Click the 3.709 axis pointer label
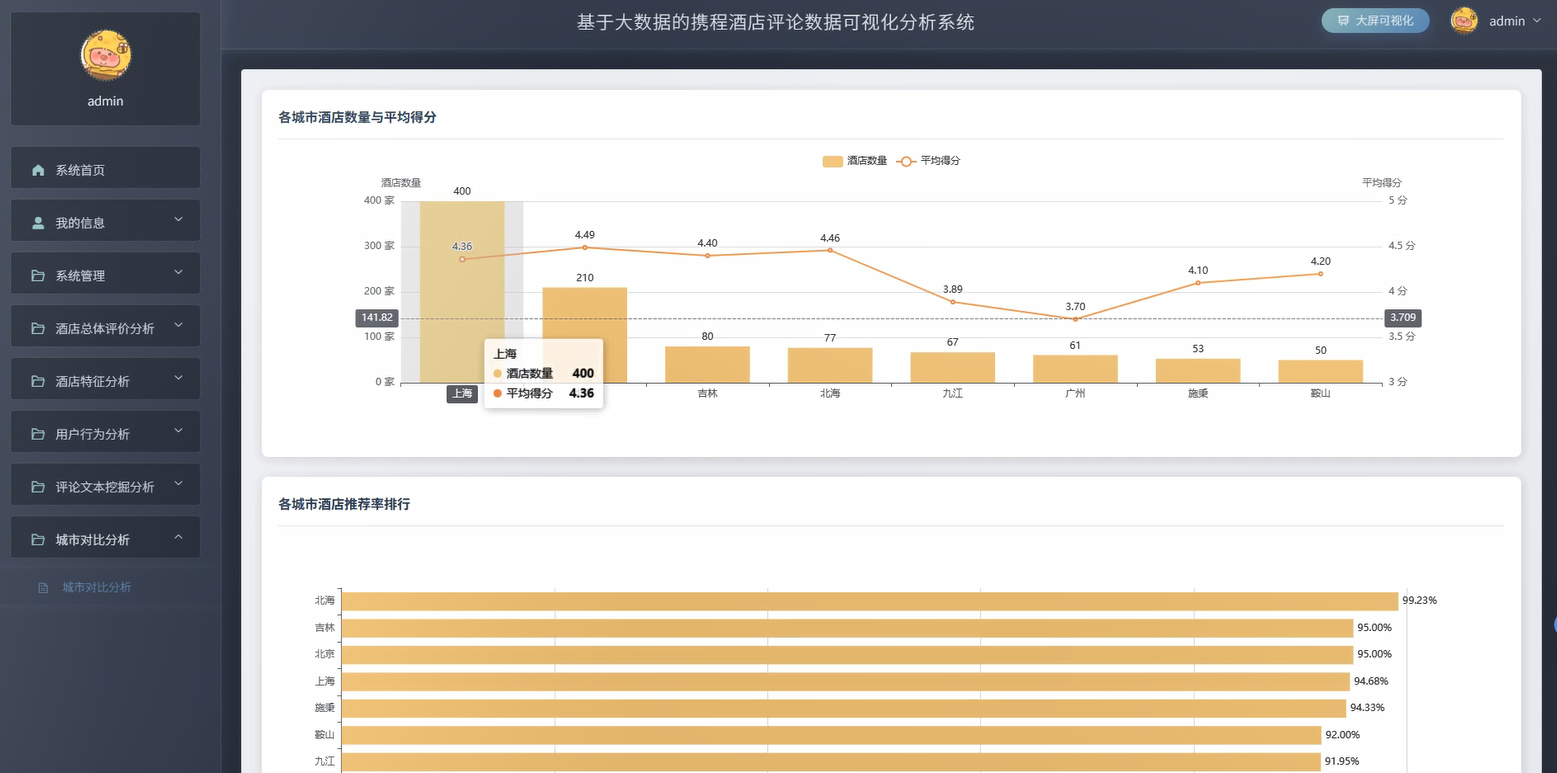 [1403, 318]
